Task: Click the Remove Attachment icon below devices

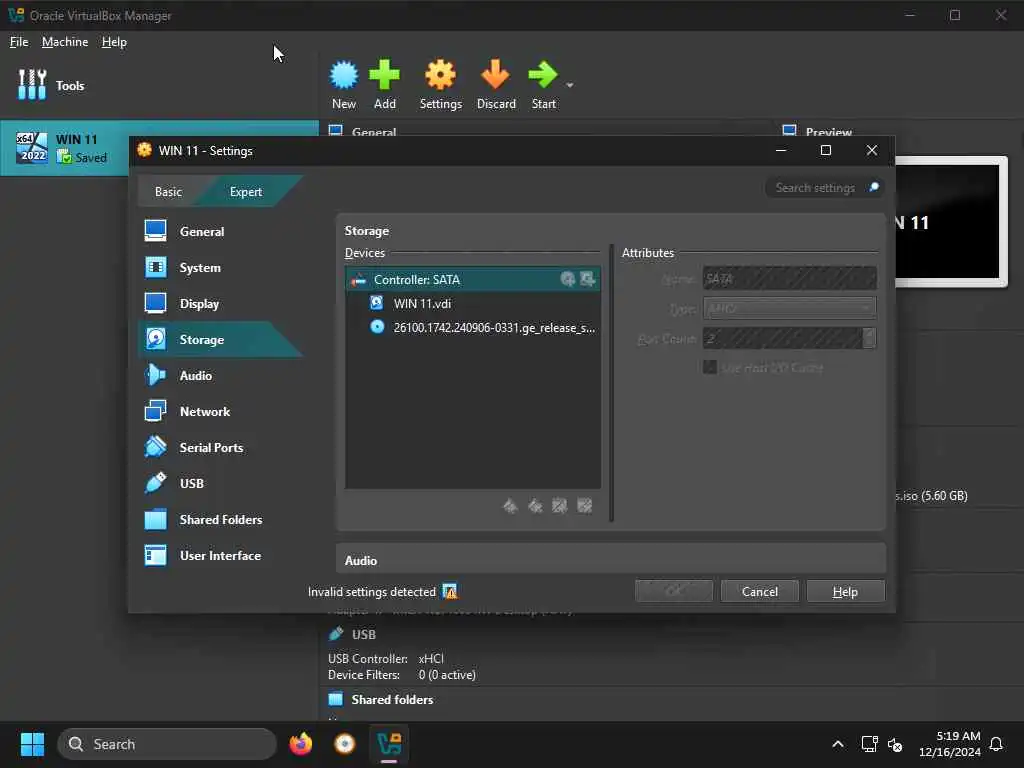Action: pyautogui.click(x=584, y=505)
